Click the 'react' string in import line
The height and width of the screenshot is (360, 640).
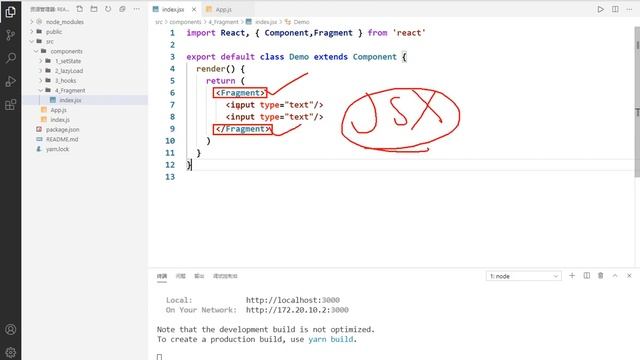click(409, 33)
